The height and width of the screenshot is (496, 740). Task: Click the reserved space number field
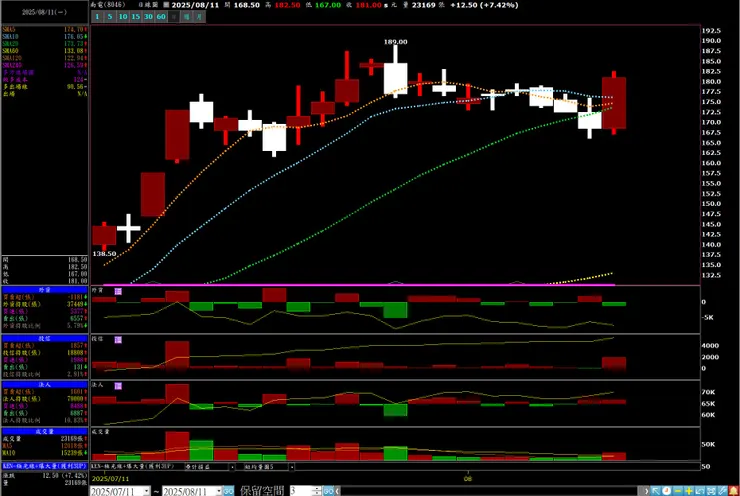pos(301,491)
